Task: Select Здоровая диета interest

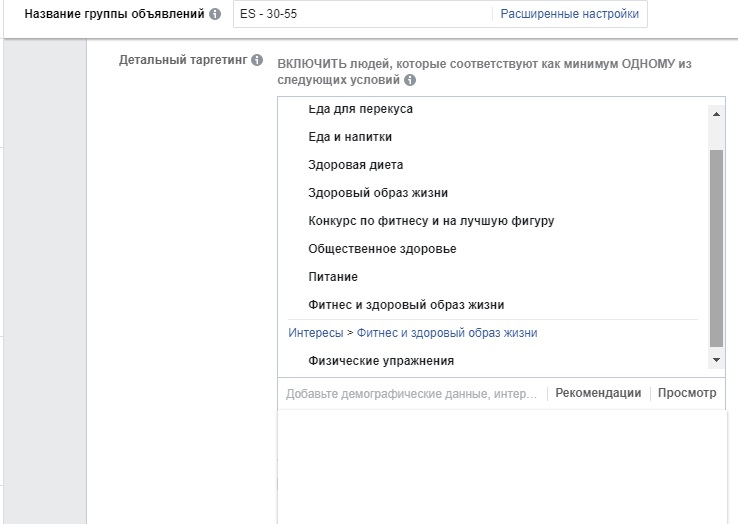Action: click(356, 165)
